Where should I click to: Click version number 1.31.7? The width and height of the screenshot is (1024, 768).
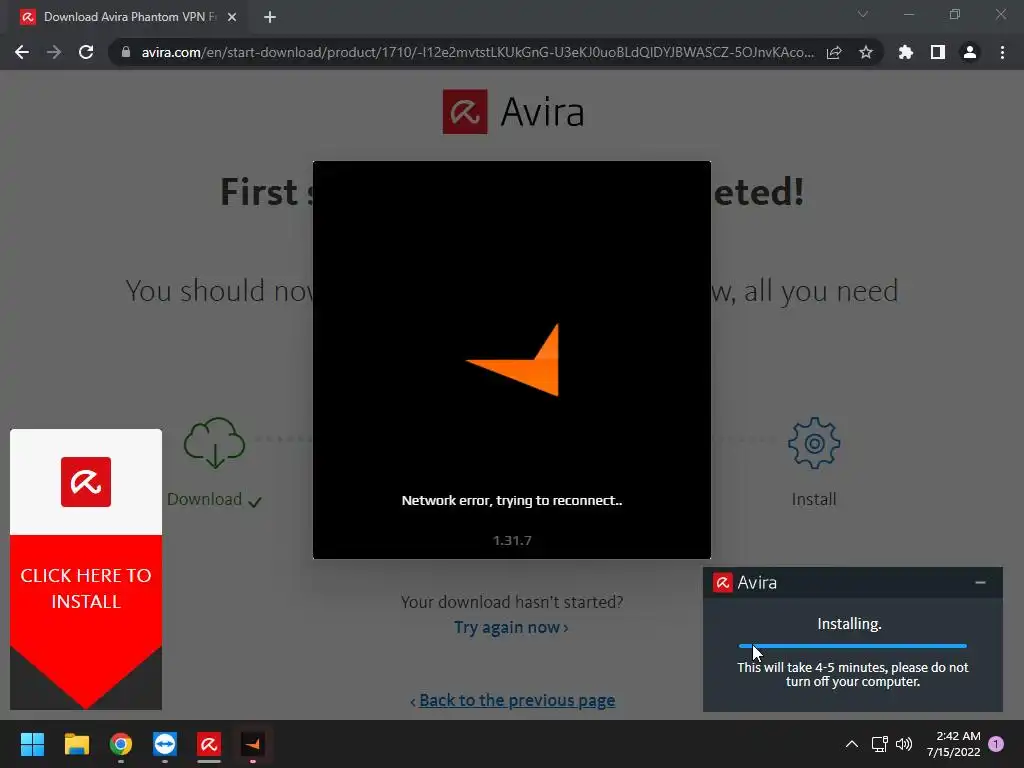coord(512,541)
